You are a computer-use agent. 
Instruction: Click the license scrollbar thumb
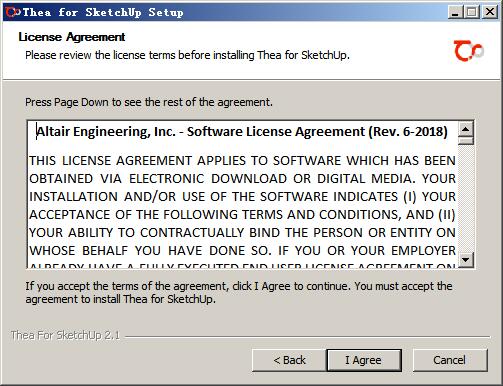(466, 141)
